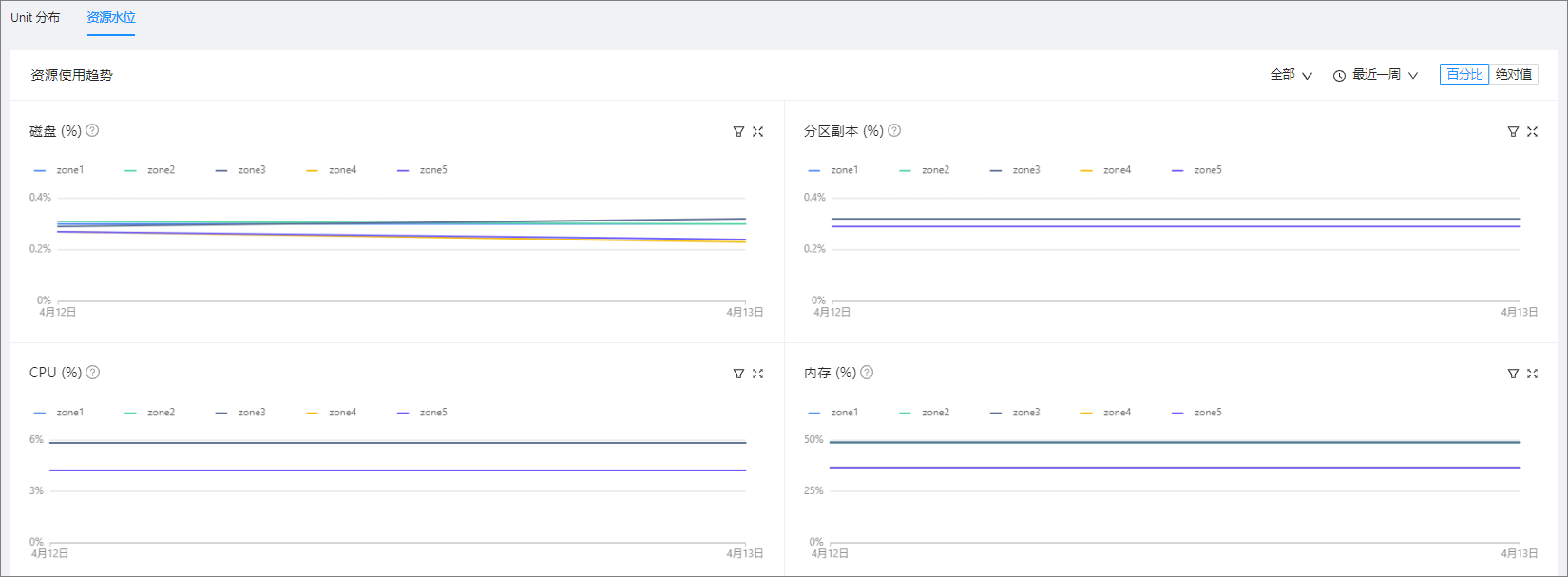Toggle zone3 legend in CPU chart

click(240, 413)
